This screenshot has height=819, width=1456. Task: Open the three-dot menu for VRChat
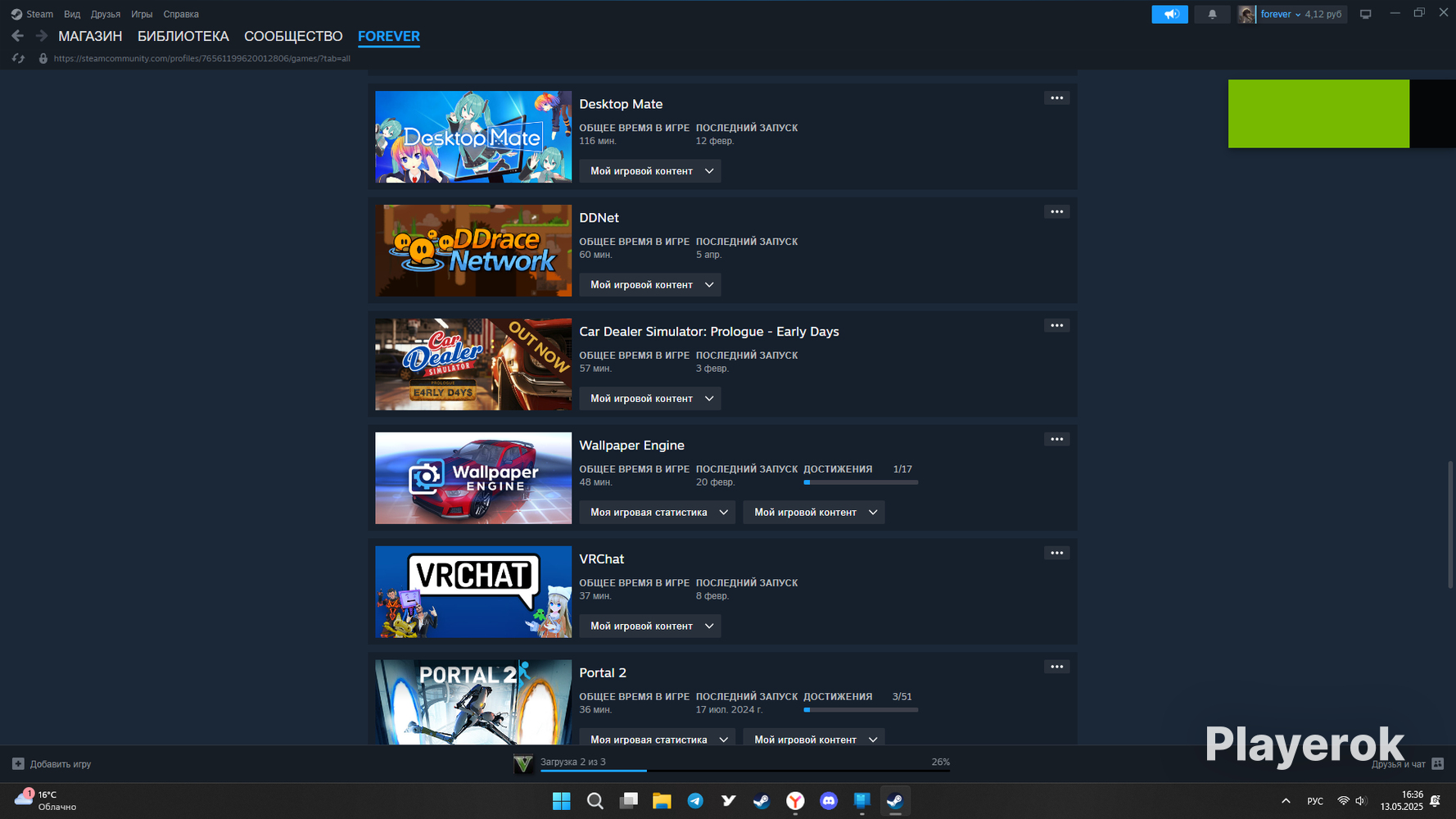pyautogui.click(x=1057, y=554)
